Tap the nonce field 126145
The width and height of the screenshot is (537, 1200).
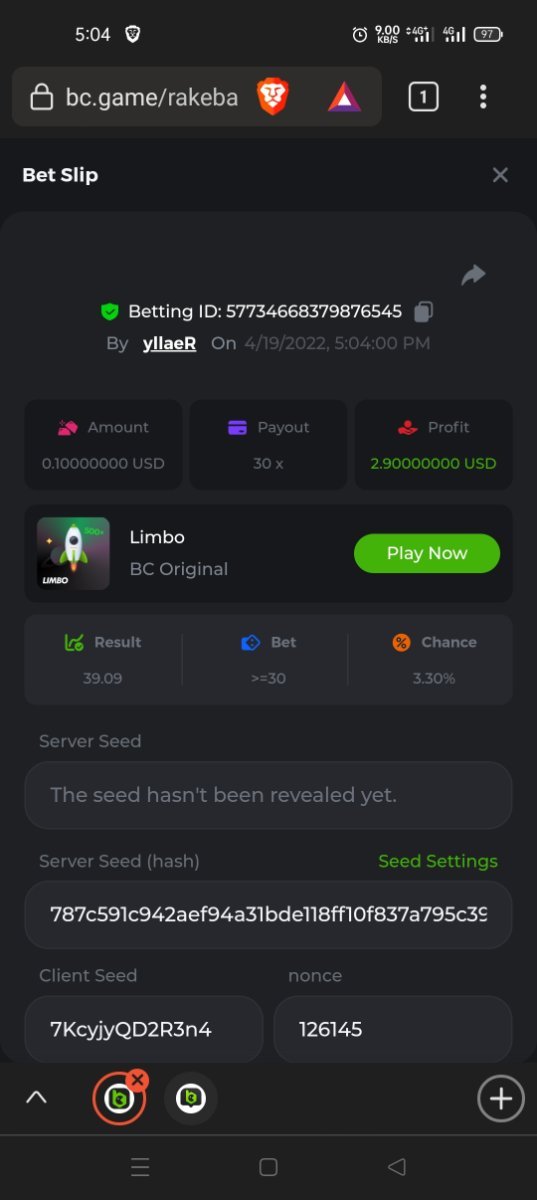point(392,1029)
